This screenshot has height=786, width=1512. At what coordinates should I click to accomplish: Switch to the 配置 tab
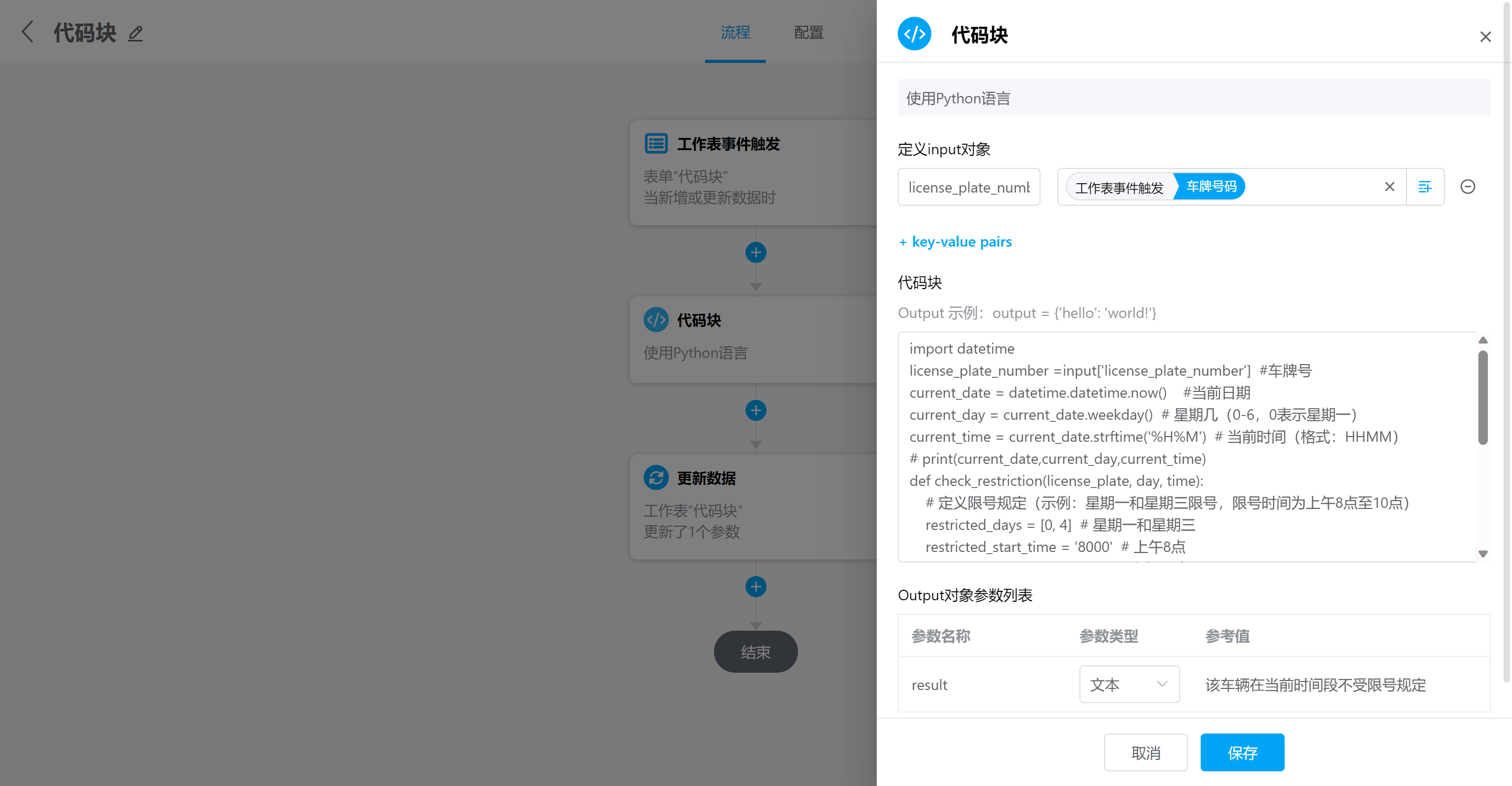click(x=808, y=32)
